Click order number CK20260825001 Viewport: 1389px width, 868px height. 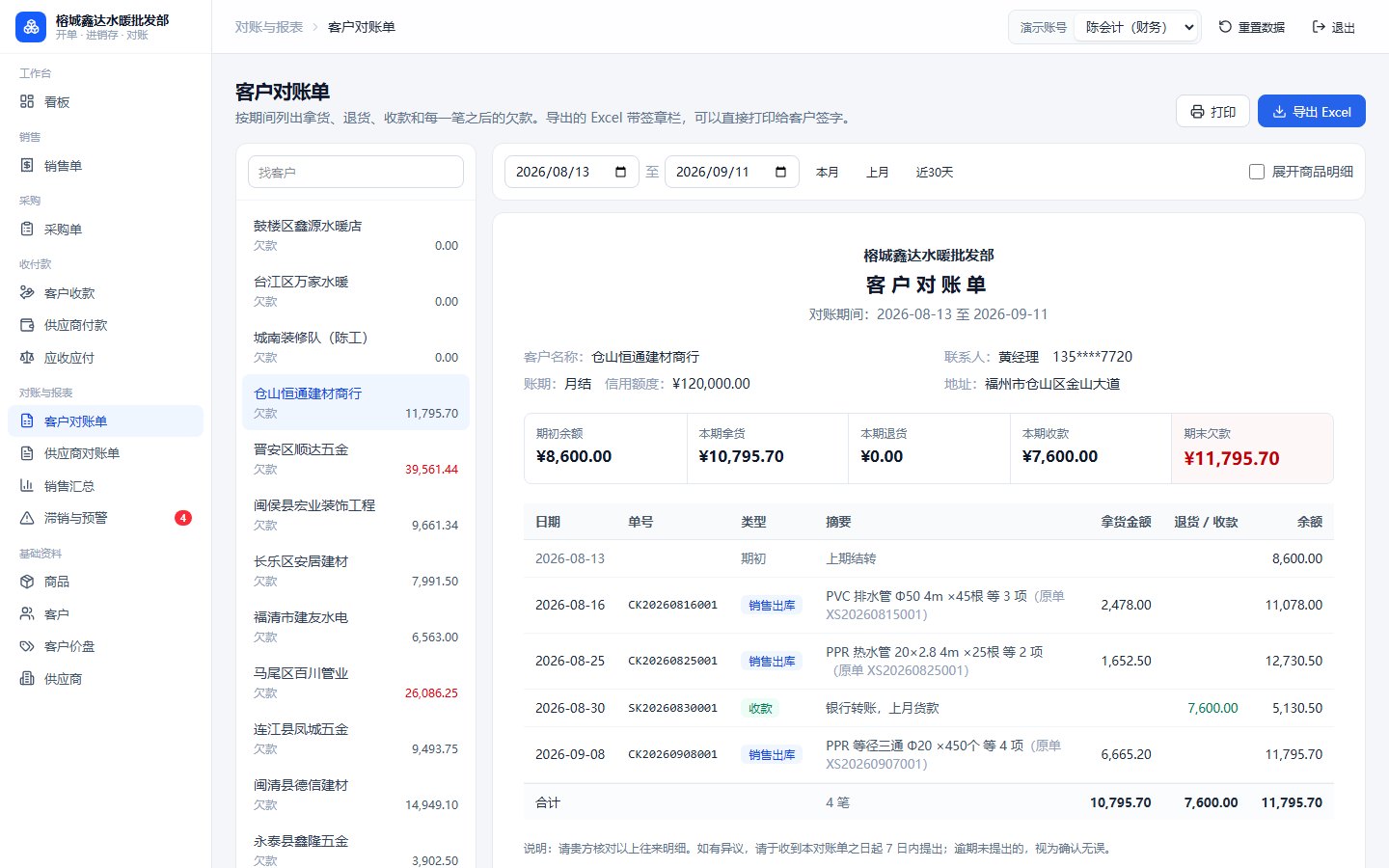[x=672, y=661]
